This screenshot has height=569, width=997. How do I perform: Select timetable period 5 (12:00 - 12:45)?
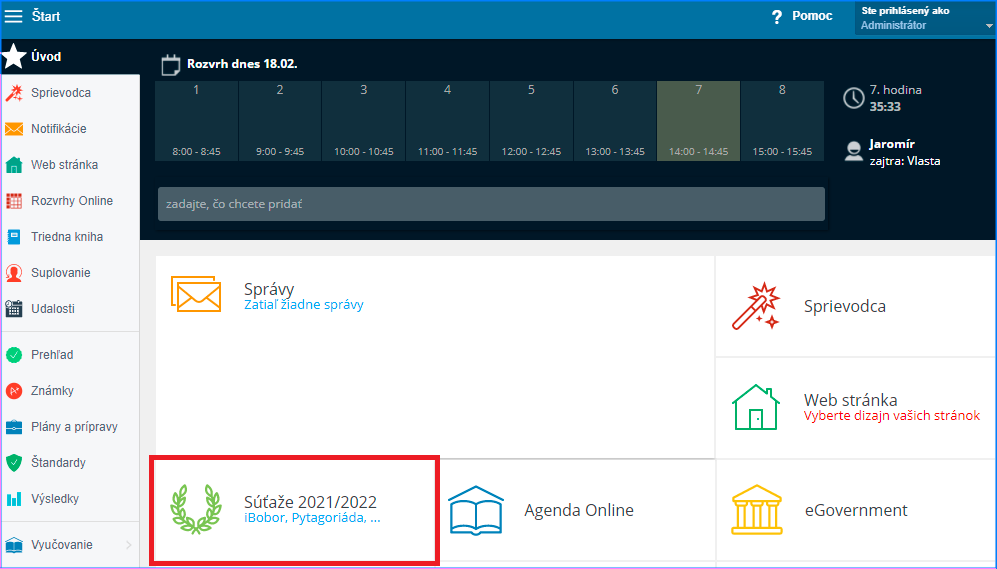coord(531,121)
